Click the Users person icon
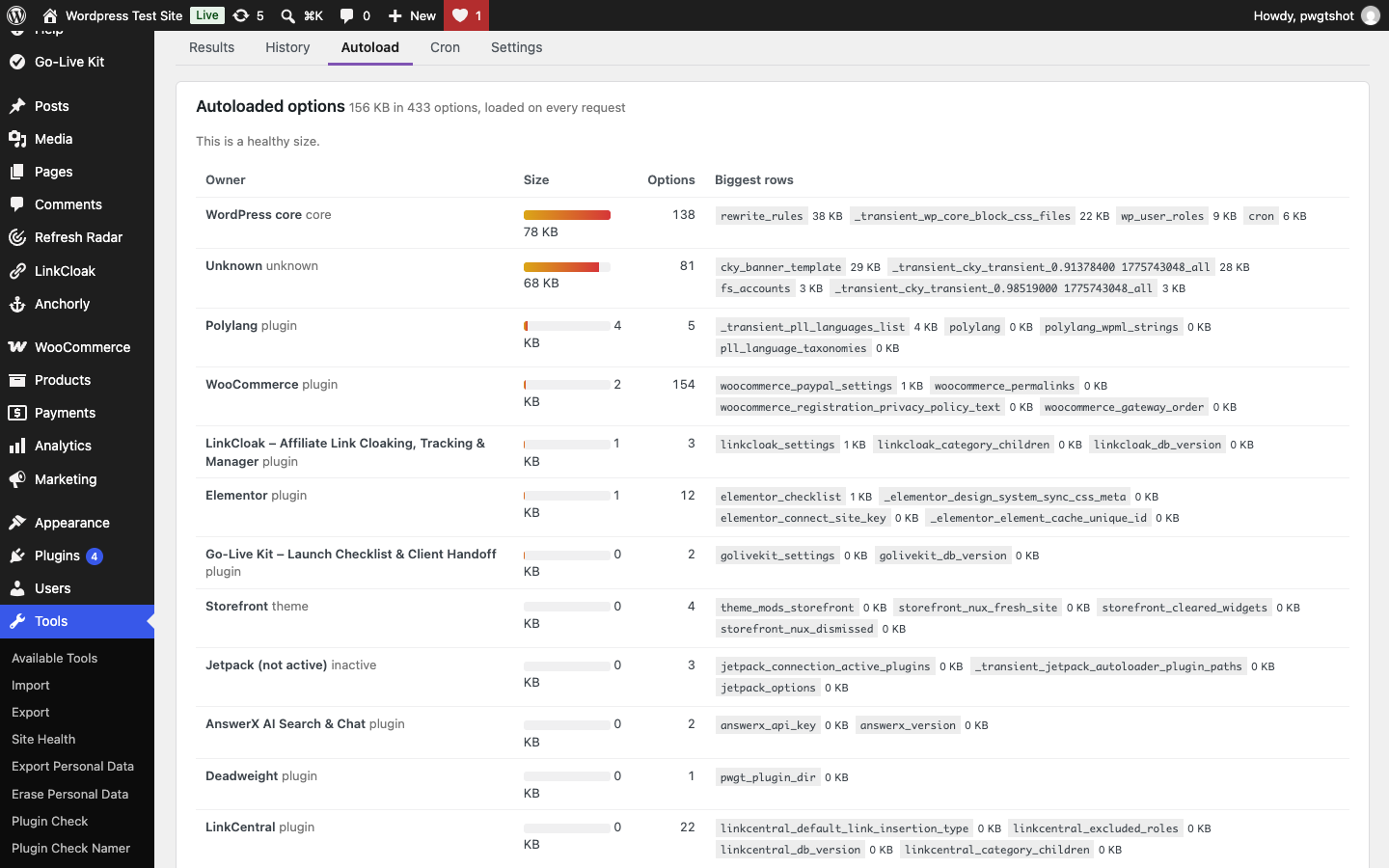Viewport: 1389px width, 868px height. tap(17, 588)
